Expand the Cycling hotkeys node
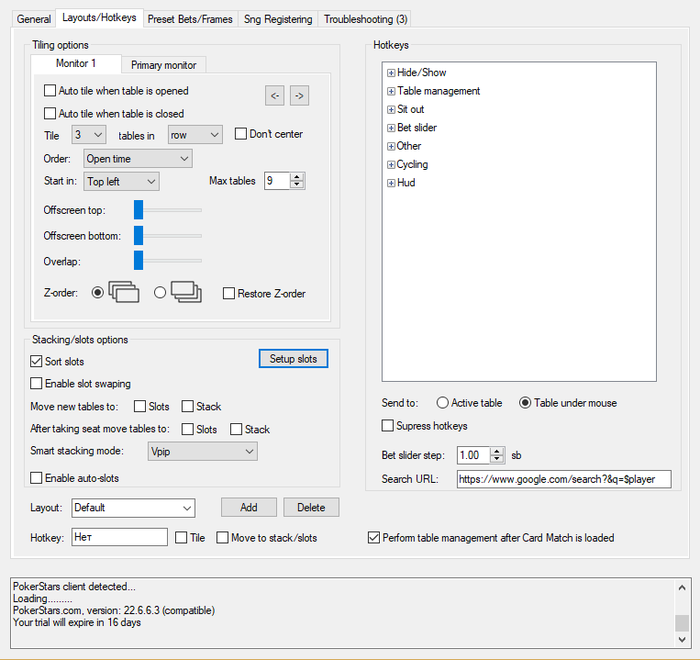Screen dimensions: 700x660 (x=391, y=164)
